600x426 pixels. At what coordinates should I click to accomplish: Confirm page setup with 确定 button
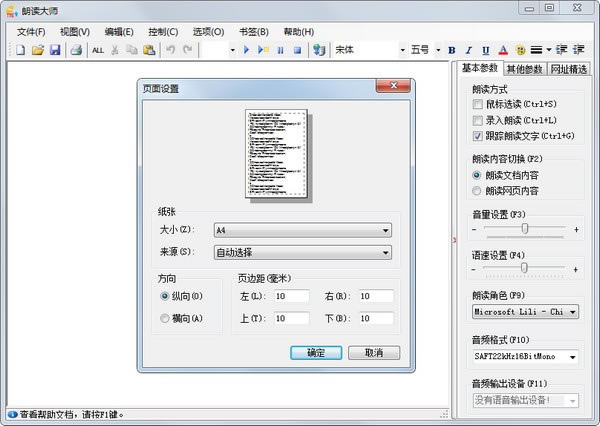click(316, 353)
